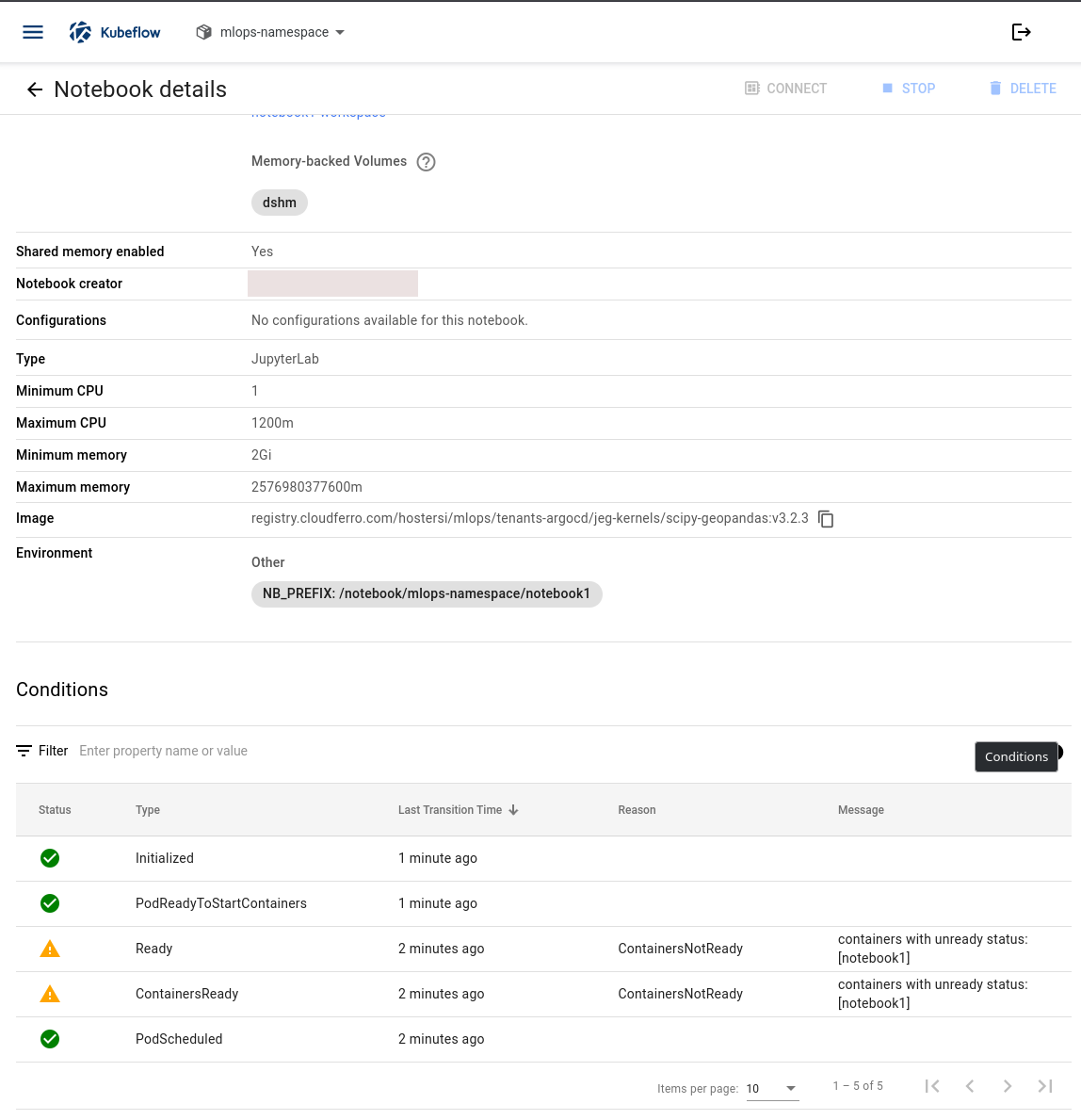Go back using the arrow icon

[34, 89]
